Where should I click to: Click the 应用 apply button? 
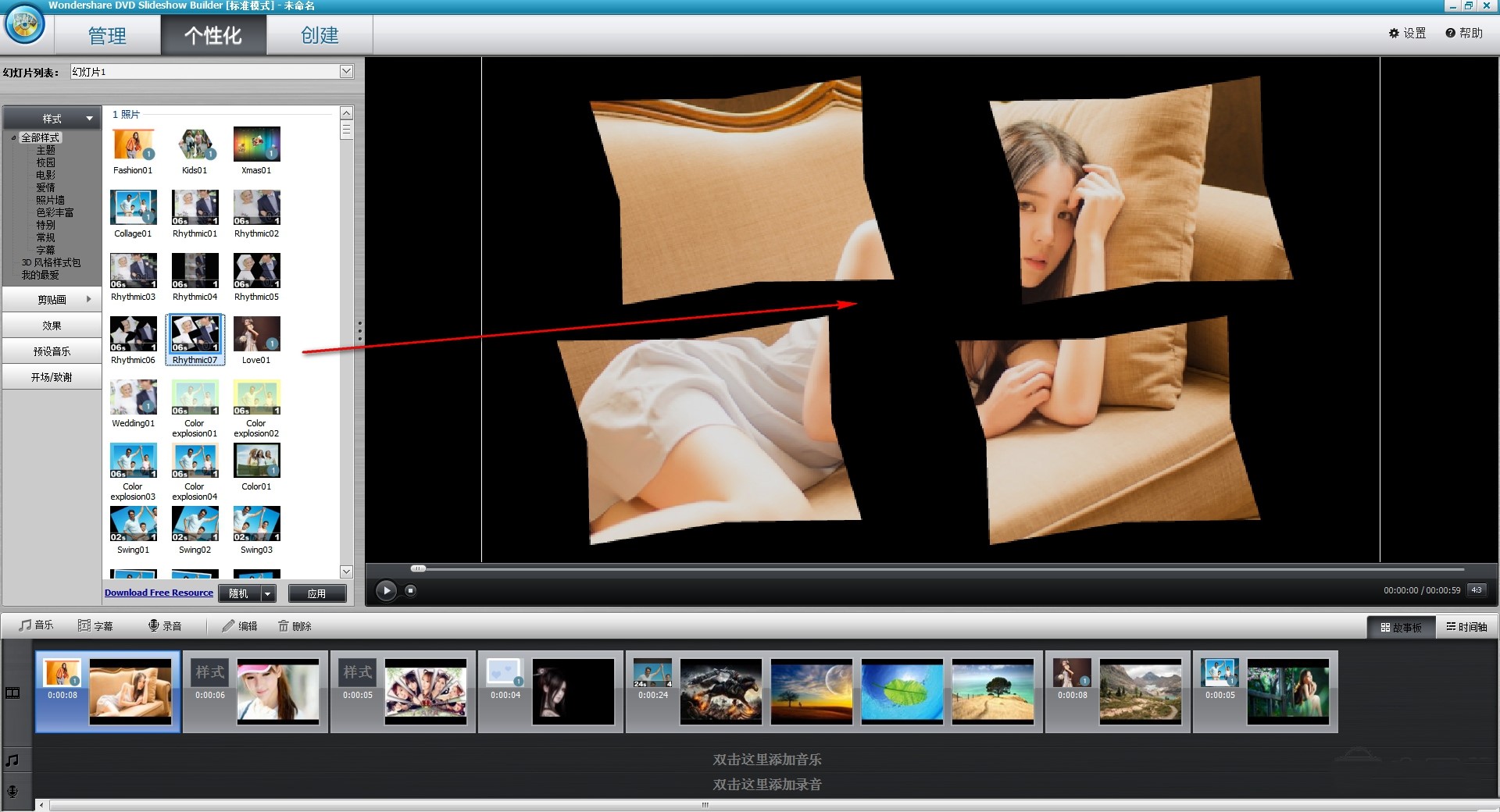[316, 594]
